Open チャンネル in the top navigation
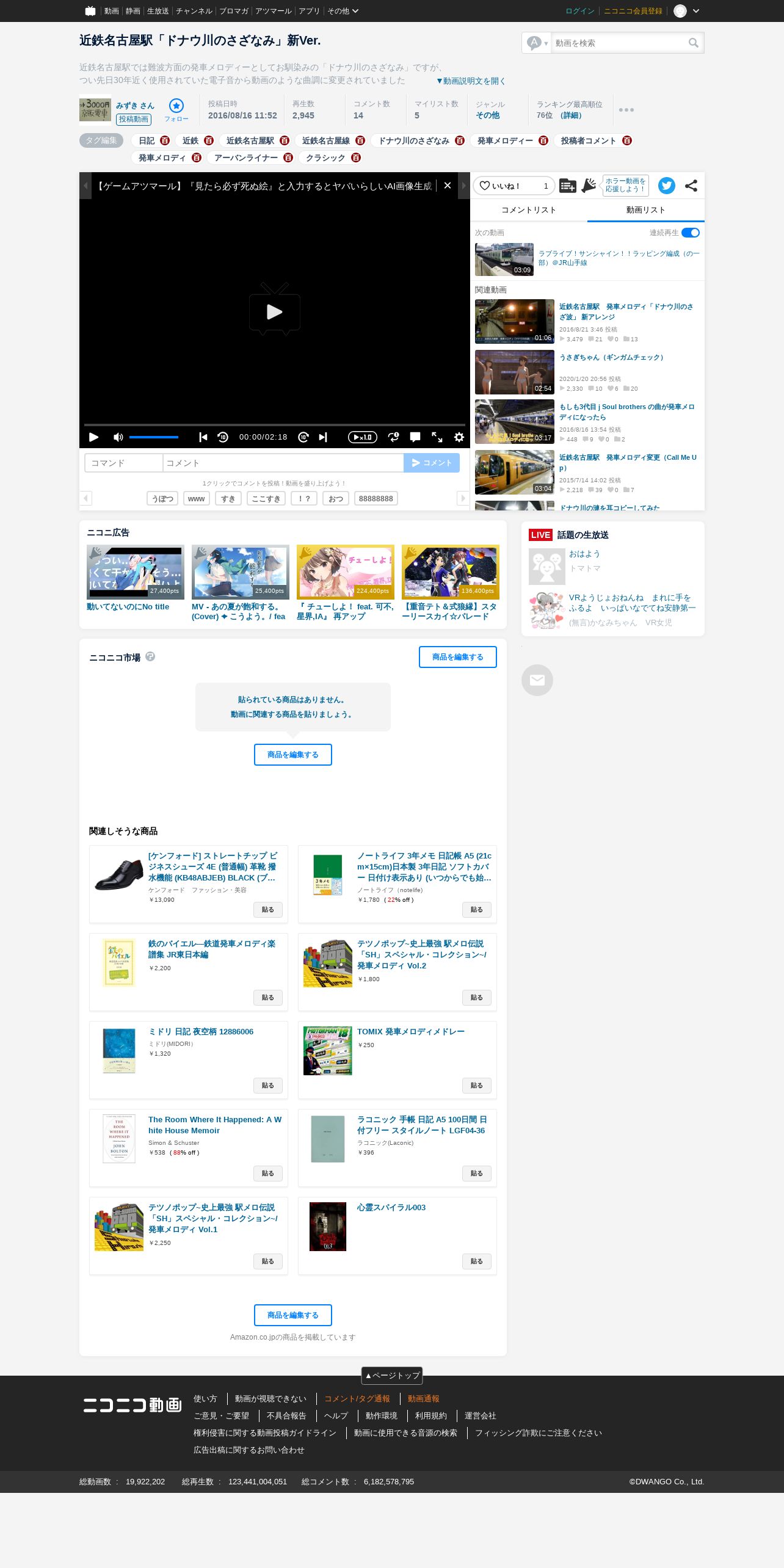 point(194,11)
